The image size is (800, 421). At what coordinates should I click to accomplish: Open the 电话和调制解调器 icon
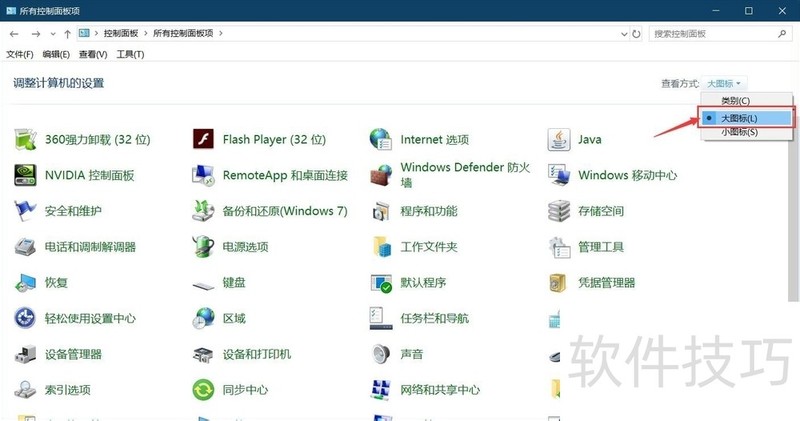[25, 247]
